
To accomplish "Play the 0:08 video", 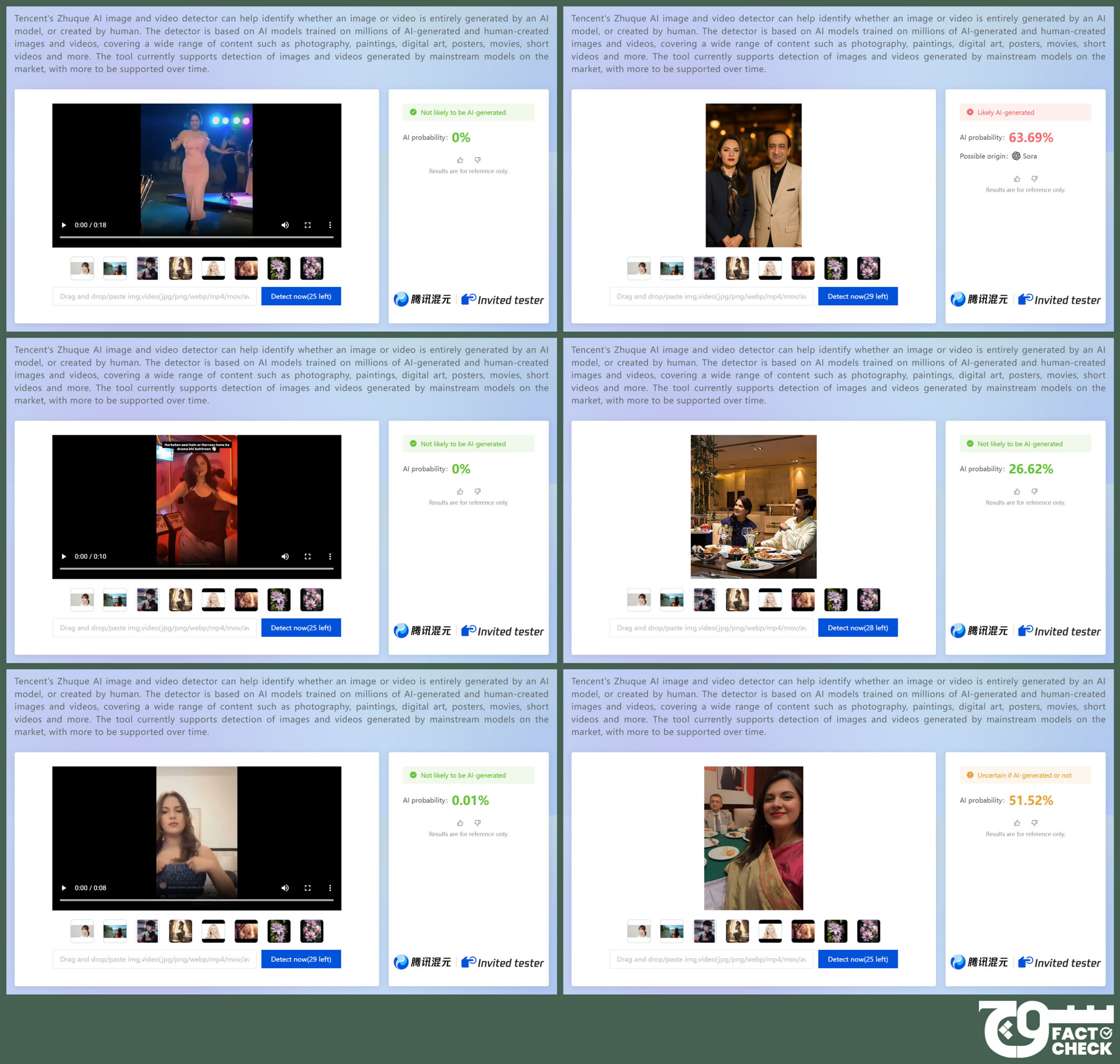I will coord(64,888).
